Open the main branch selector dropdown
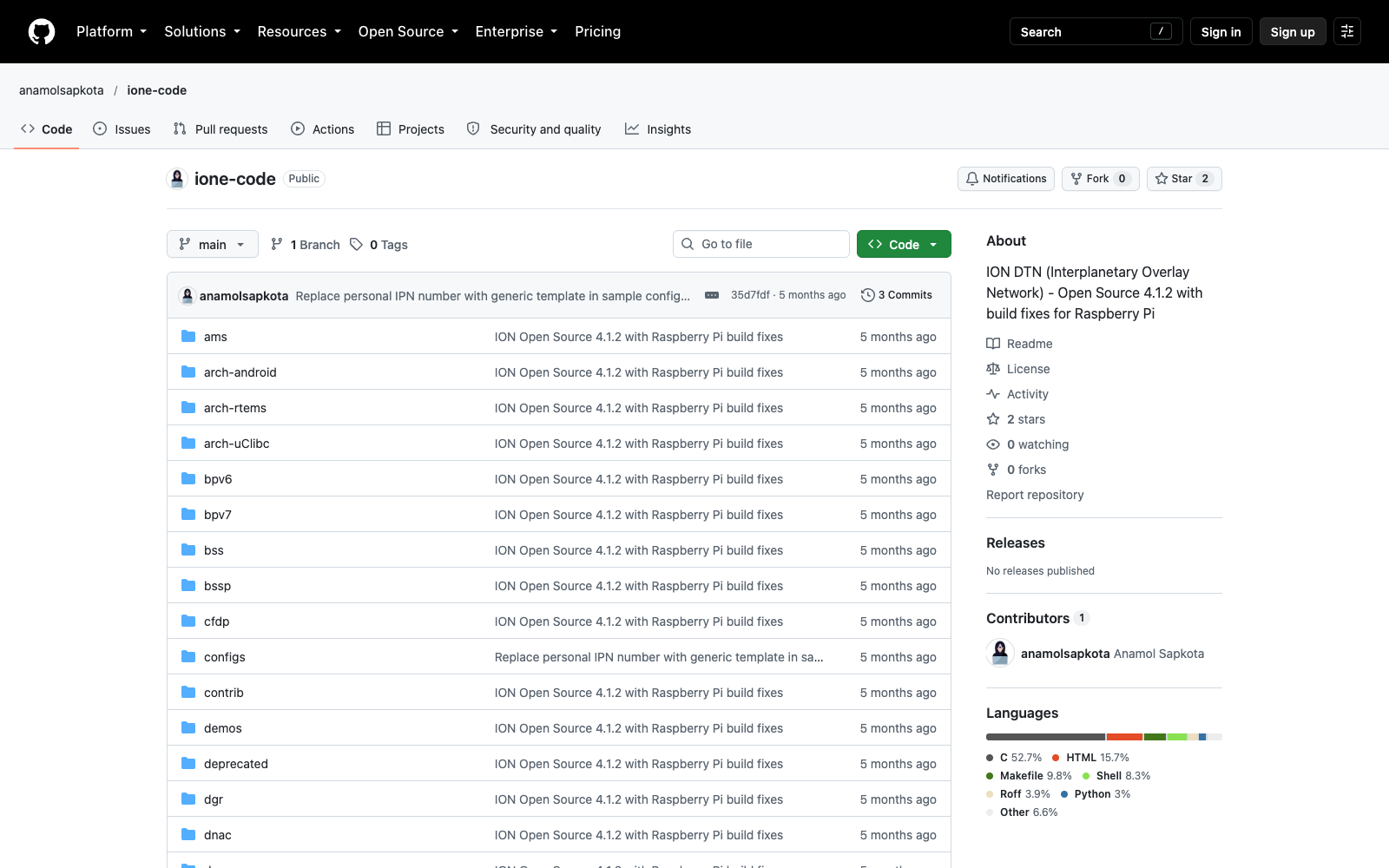Viewport: 1389px width, 868px height. pos(213,244)
